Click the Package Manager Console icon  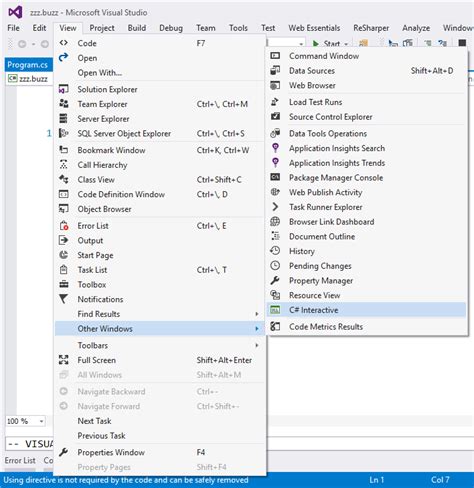click(x=275, y=177)
